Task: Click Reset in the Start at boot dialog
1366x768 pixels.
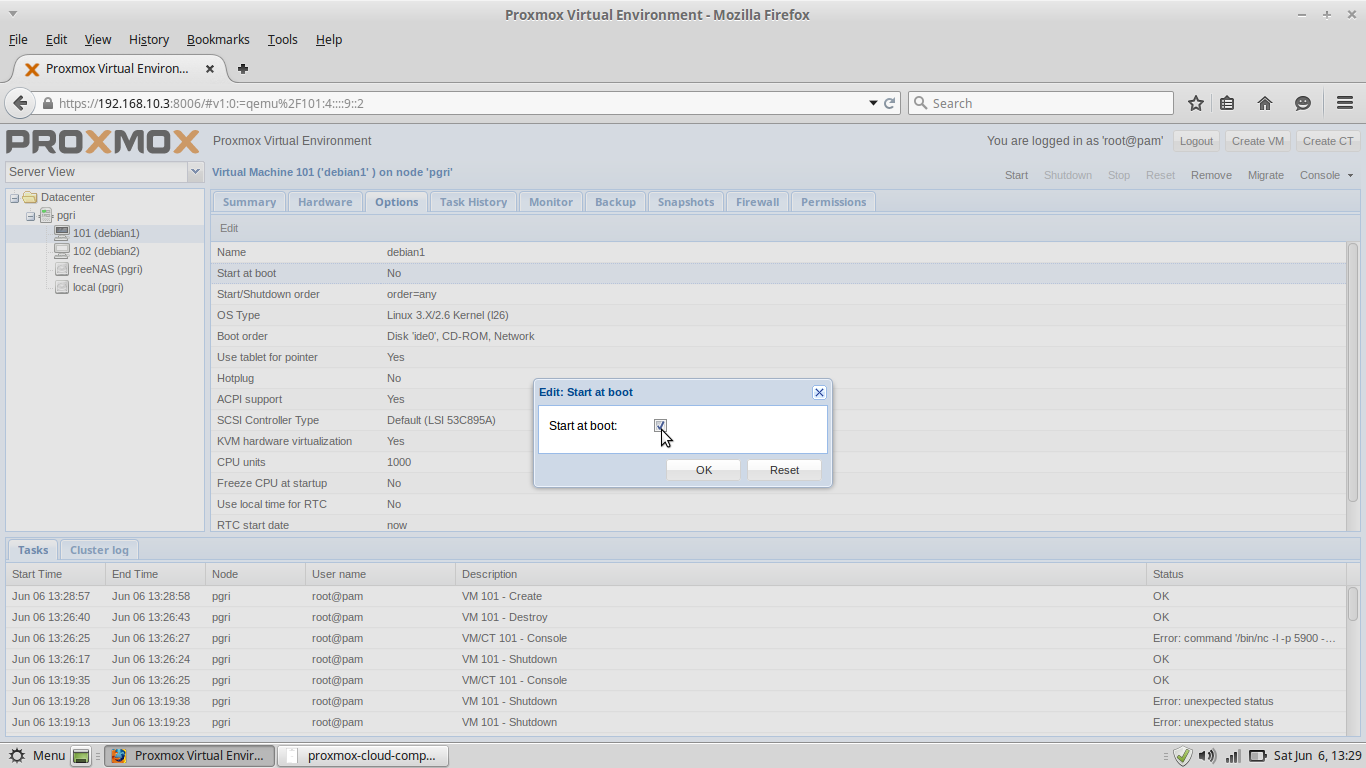Action: [x=784, y=470]
